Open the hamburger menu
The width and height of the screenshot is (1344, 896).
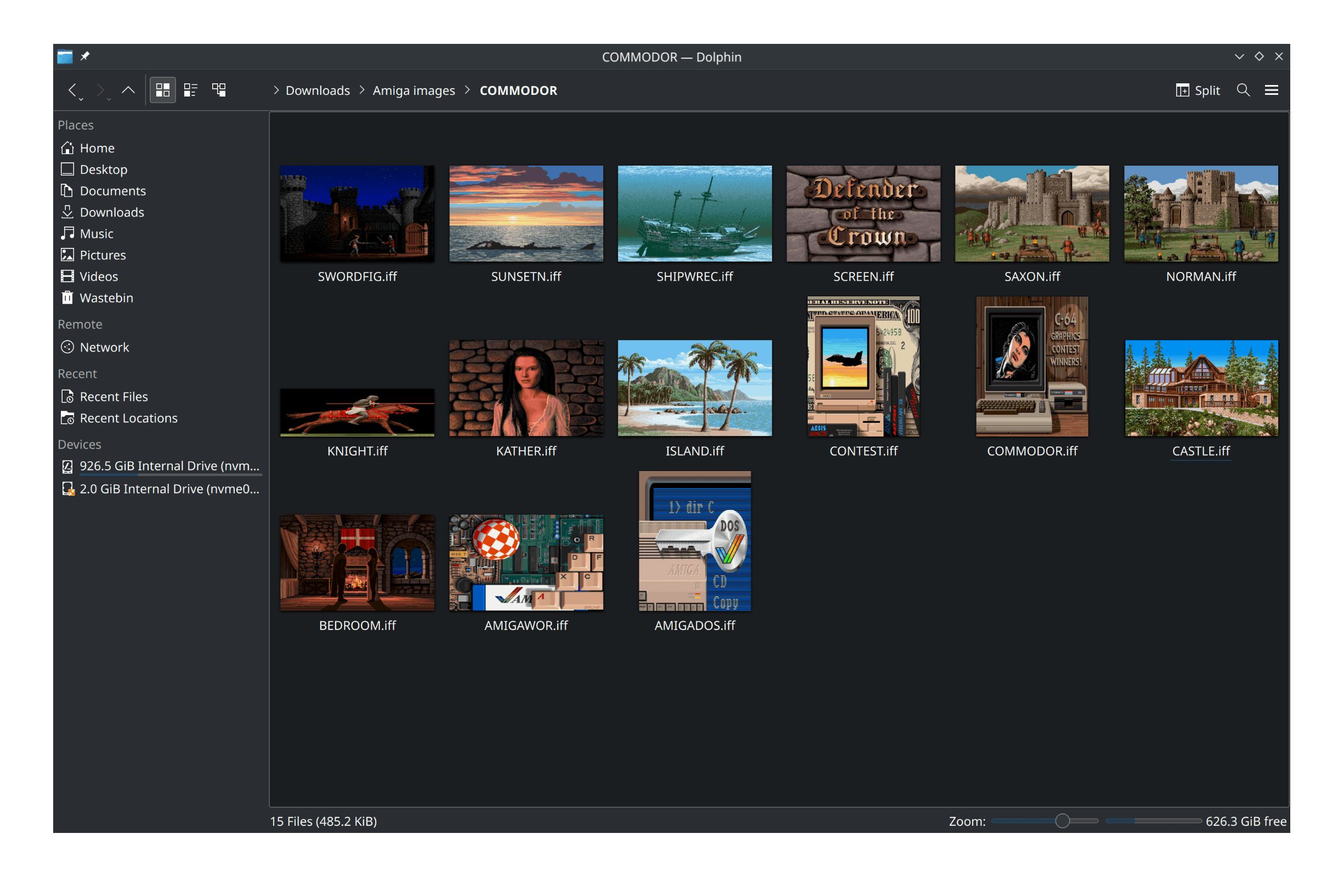click(1271, 90)
